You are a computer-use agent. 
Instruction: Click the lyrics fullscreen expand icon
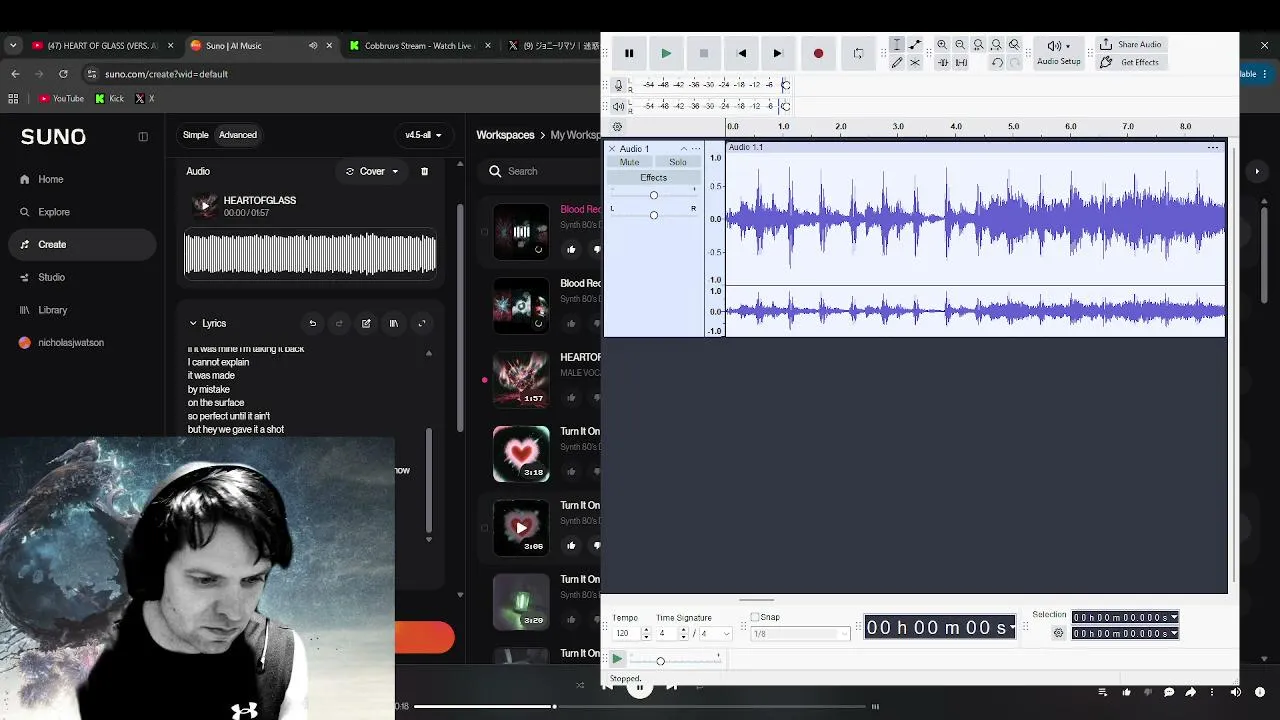[422, 324]
